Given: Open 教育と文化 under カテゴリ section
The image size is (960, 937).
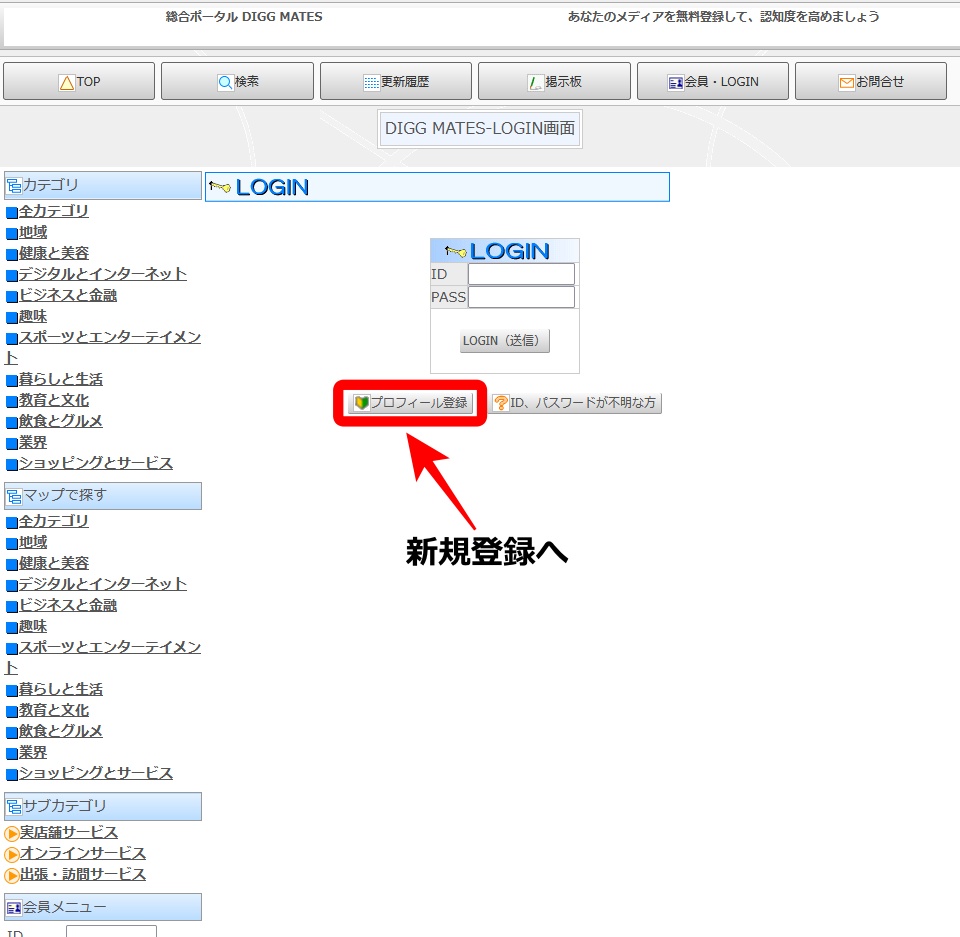Looking at the screenshot, I should (53, 400).
